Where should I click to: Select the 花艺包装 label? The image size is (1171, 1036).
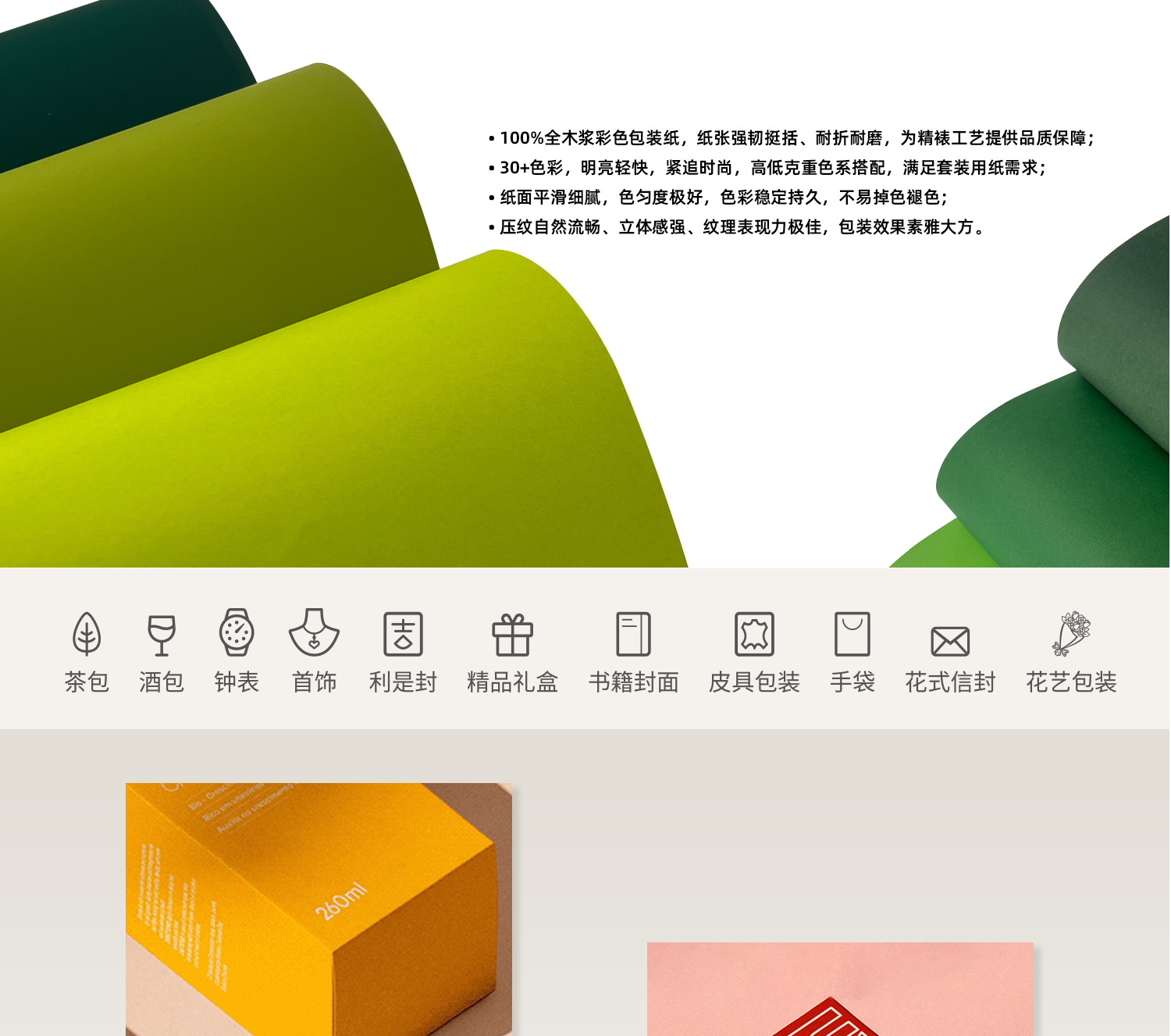pyautogui.click(x=1071, y=682)
